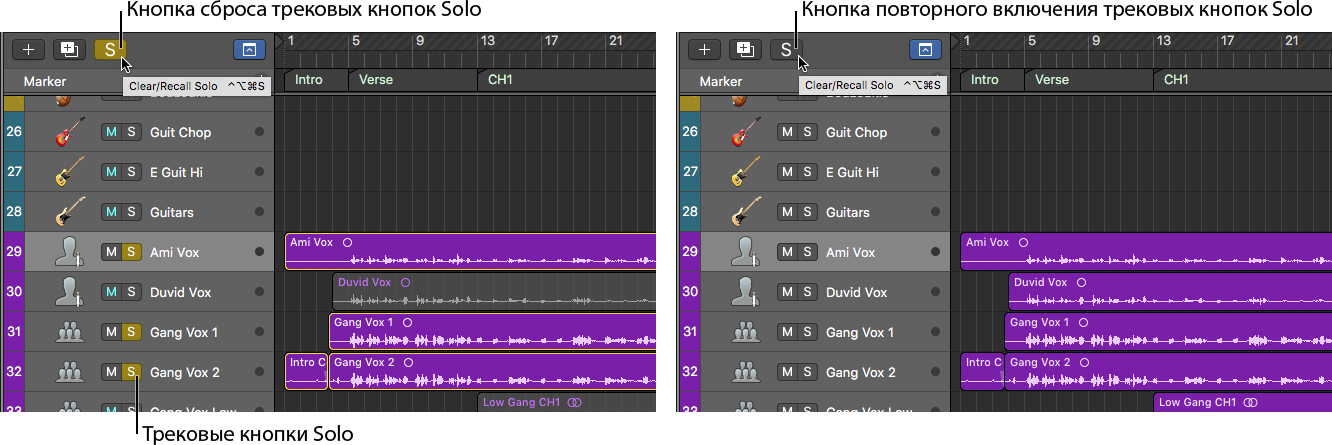Viewport: 1332px width, 445px height.
Task: Select the Gang Vox 2 region in right panel
Action: click(x=1168, y=372)
